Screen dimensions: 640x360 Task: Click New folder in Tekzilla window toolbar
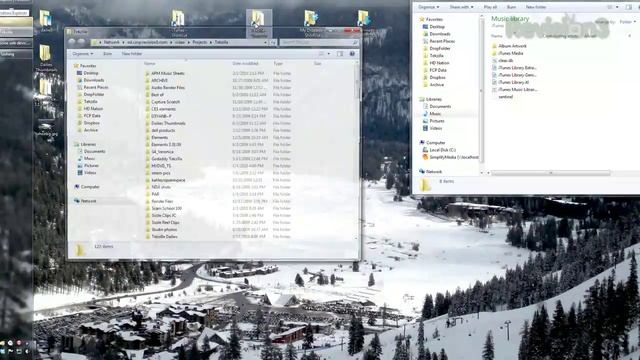(x=132, y=53)
